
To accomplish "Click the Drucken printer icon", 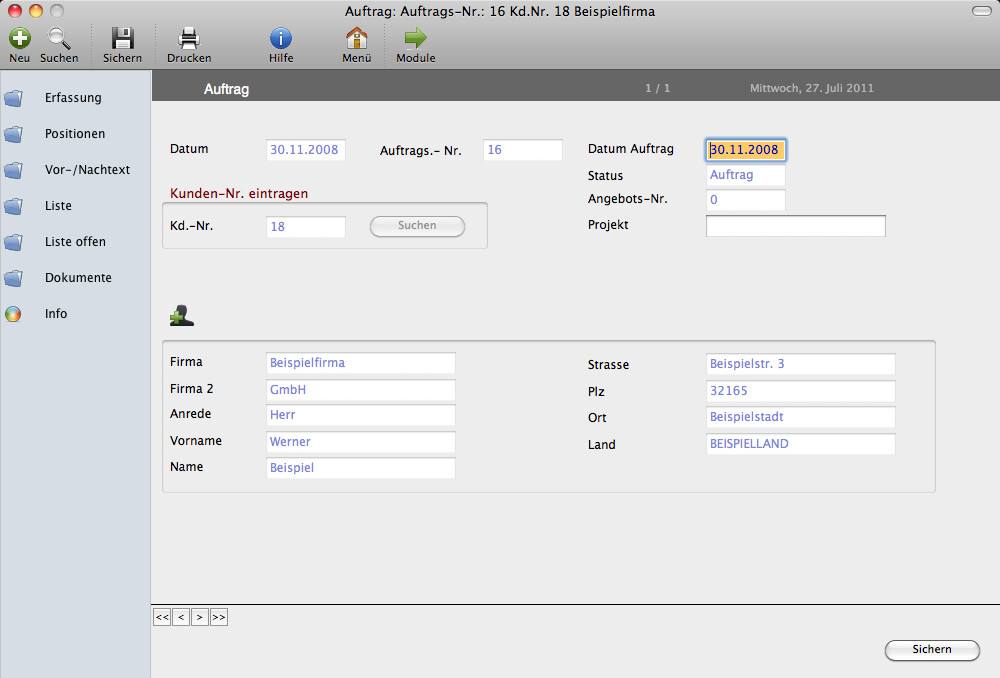I will [189, 39].
